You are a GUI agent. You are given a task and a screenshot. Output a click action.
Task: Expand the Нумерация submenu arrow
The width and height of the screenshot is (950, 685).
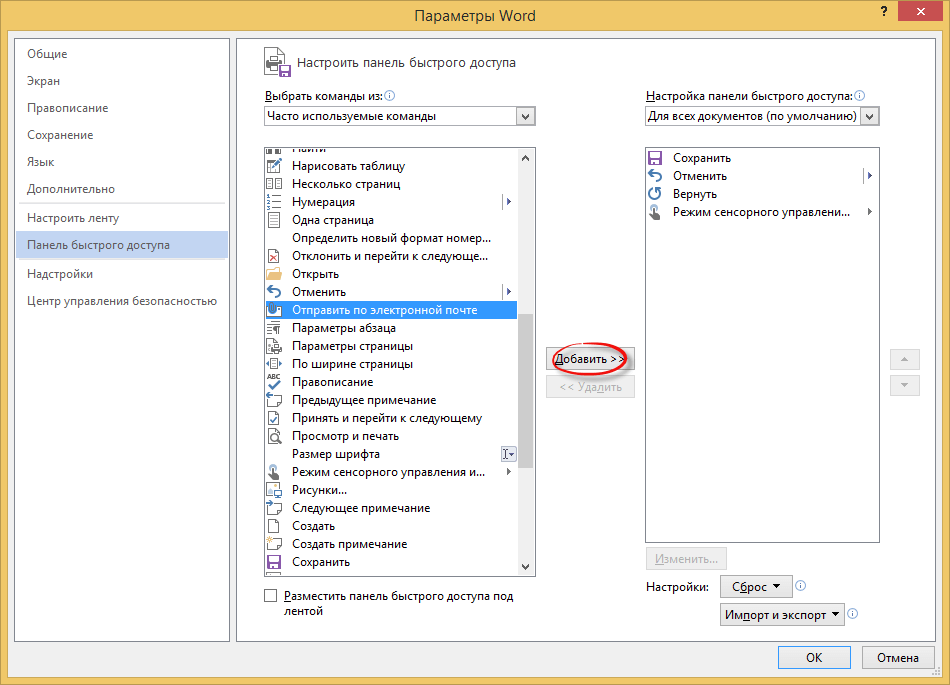[x=509, y=202]
